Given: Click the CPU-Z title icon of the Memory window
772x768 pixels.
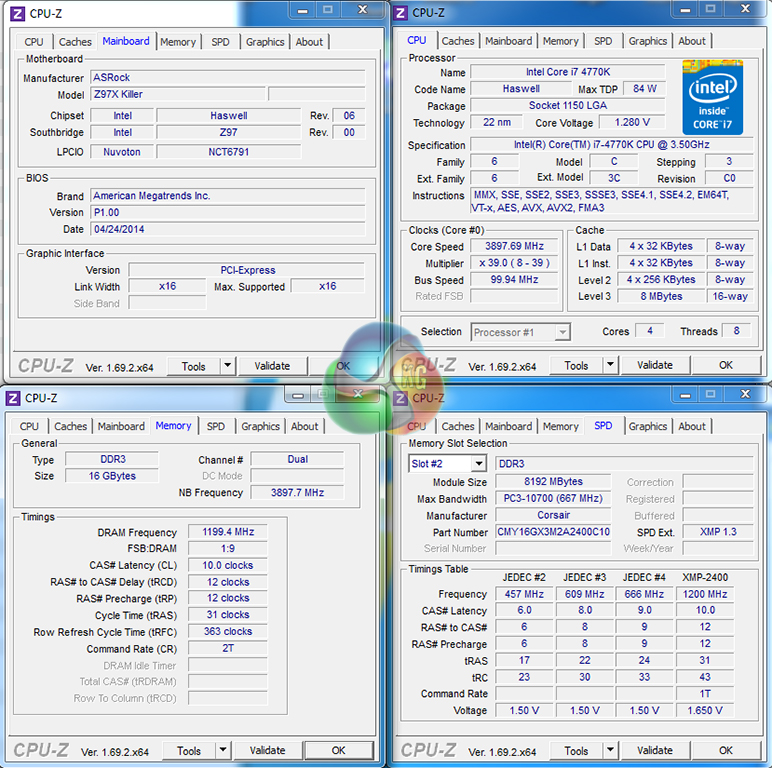Looking at the screenshot, I should 13,397.
